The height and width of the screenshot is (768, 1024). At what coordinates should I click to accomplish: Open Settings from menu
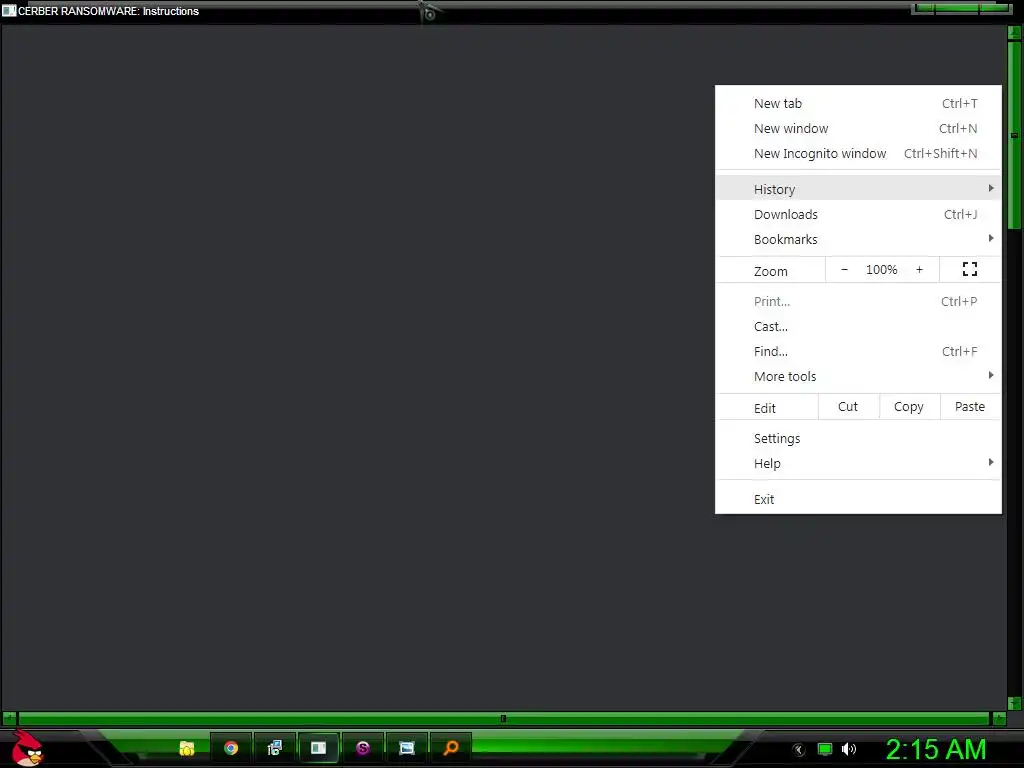coord(858,438)
